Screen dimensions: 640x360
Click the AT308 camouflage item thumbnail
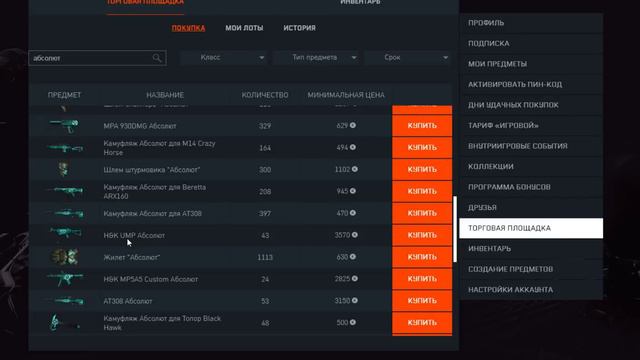(x=67, y=213)
